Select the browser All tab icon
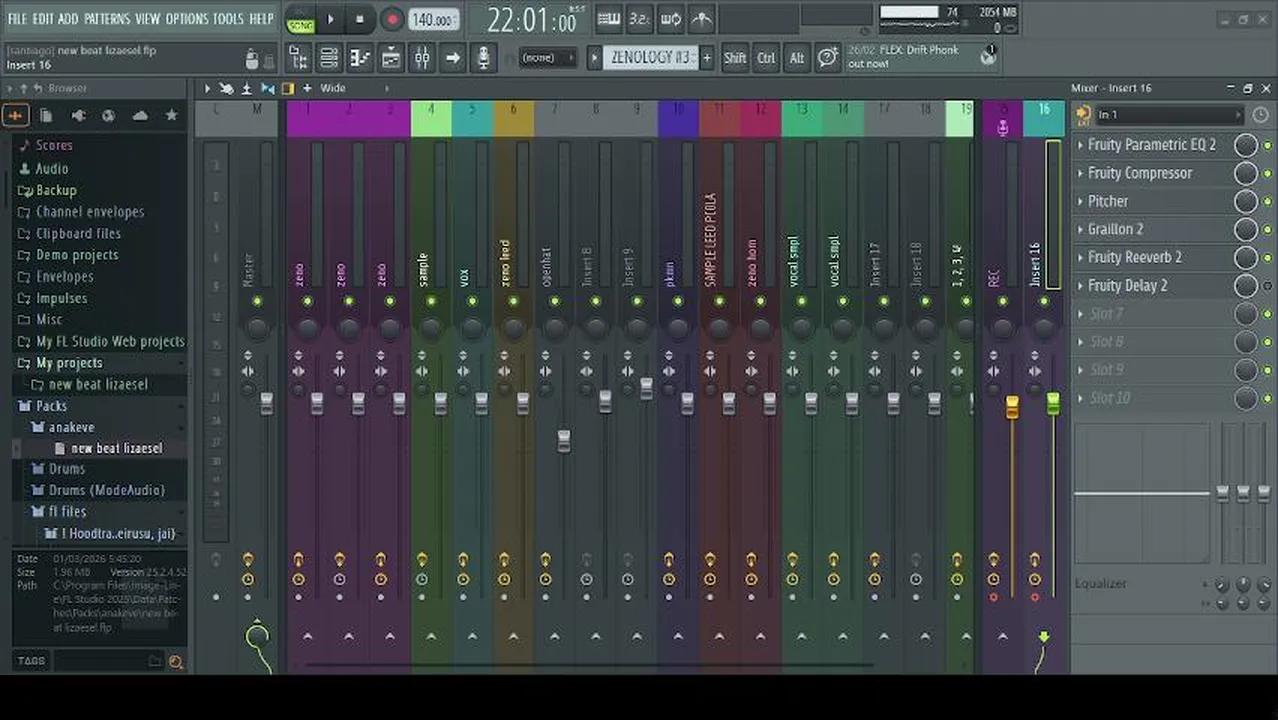Viewport: 1278px width, 720px height. [15, 116]
